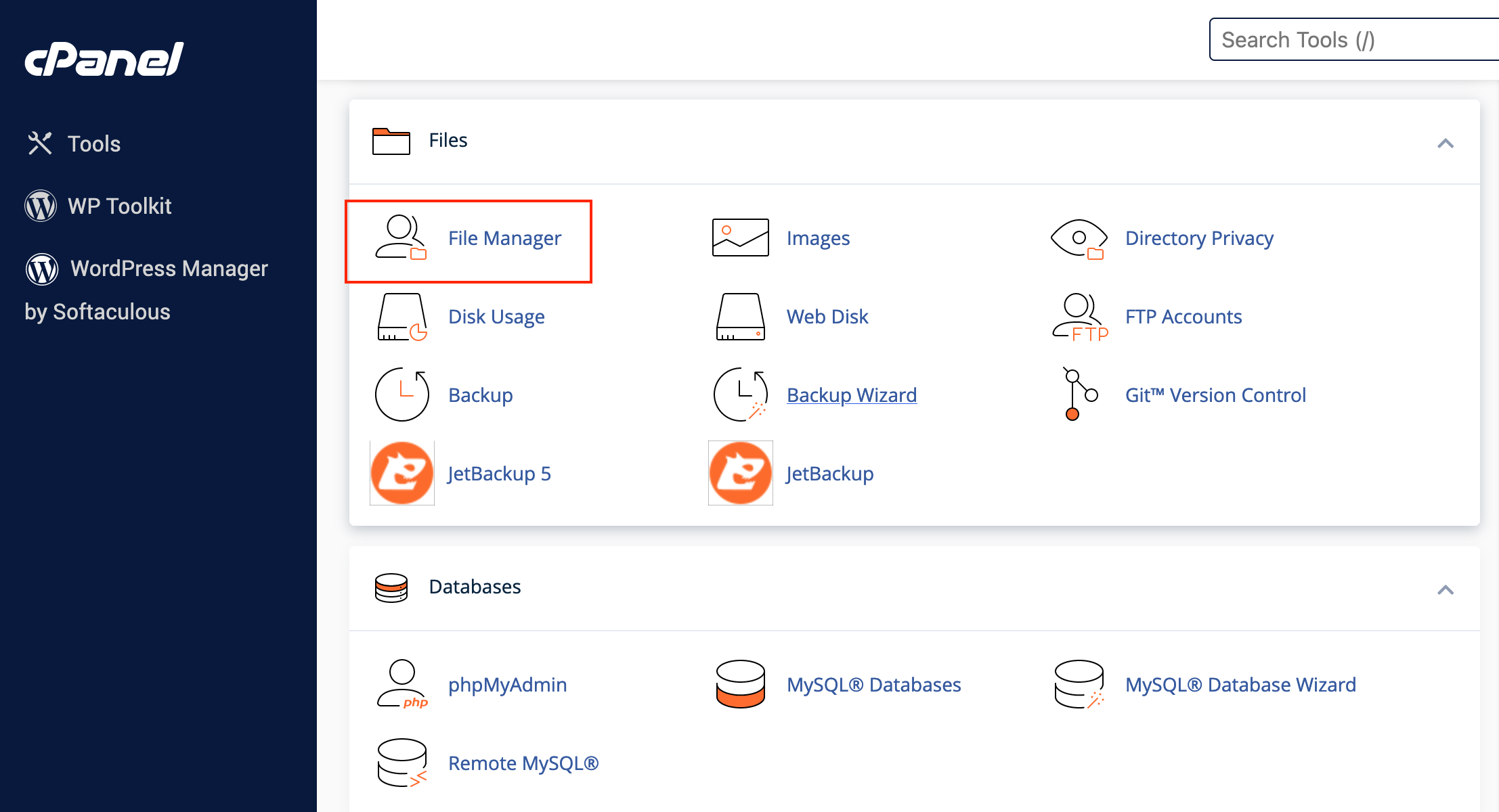Click the cPanel logo
Viewport: 1499px width, 812px height.
(x=104, y=59)
